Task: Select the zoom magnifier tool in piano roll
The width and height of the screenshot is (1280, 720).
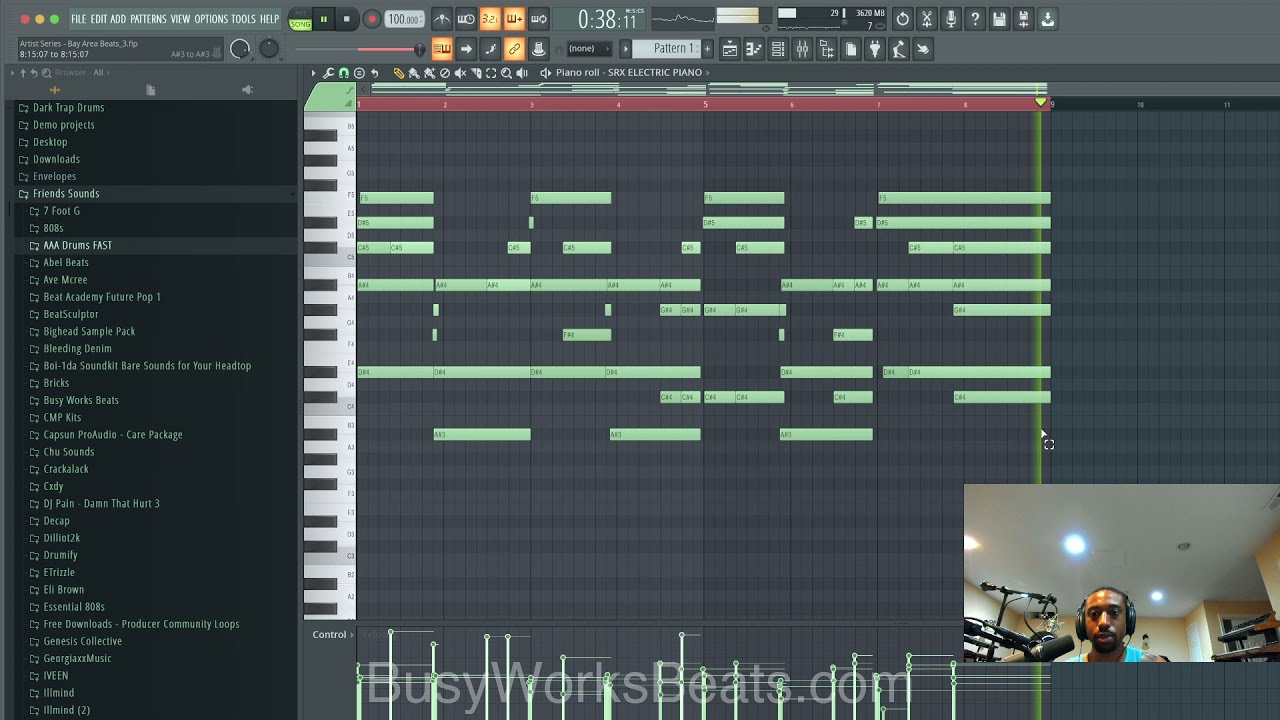Action: [x=506, y=73]
